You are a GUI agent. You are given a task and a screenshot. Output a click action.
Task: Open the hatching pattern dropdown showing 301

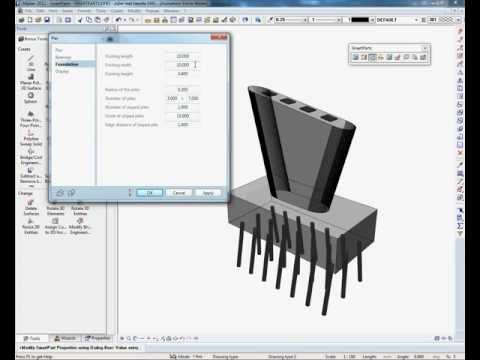coord(458,20)
